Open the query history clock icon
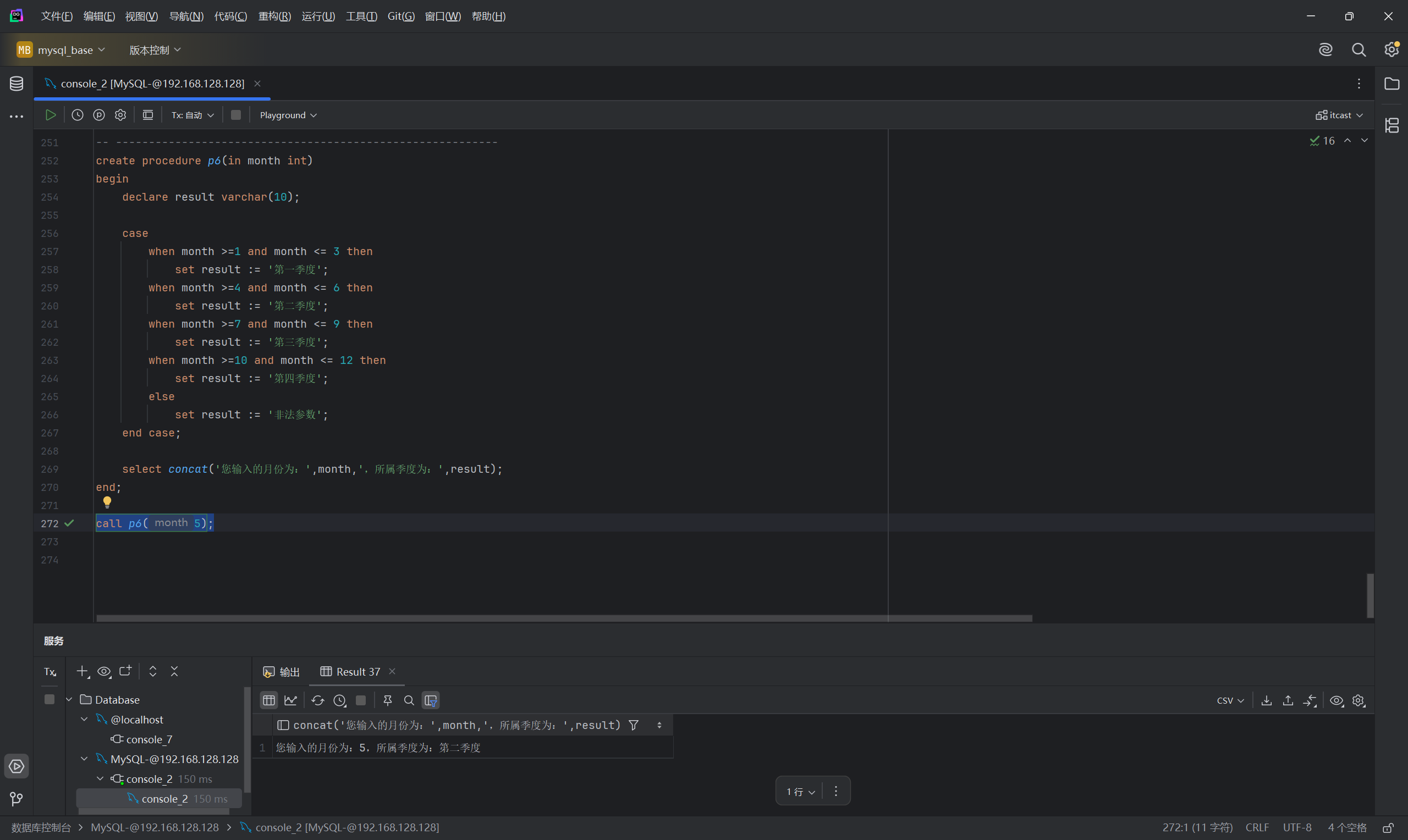 tap(78, 115)
